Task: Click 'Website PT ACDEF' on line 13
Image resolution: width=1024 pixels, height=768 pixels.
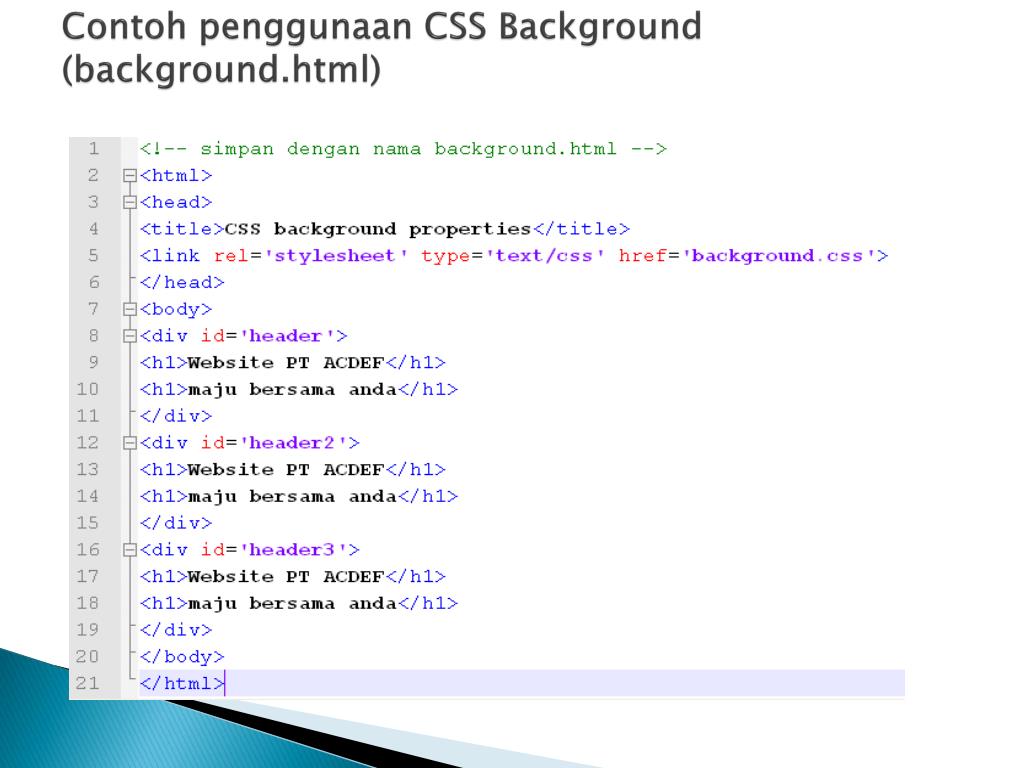Action: [x=286, y=470]
